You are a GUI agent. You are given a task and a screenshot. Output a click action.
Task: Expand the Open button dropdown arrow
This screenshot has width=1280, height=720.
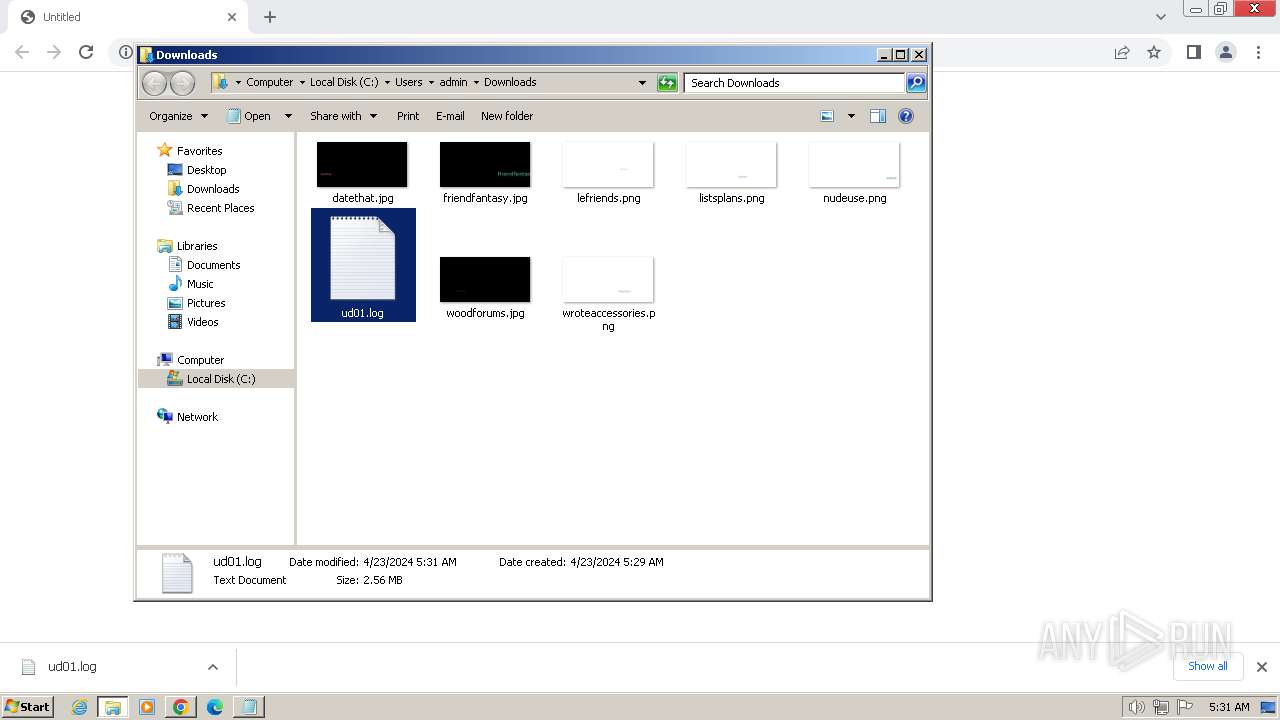[x=288, y=116]
